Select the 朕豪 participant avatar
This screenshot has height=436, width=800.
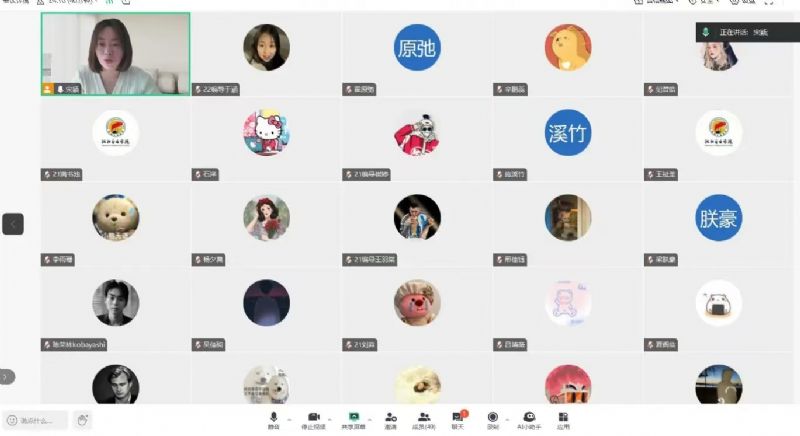point(718,218)
